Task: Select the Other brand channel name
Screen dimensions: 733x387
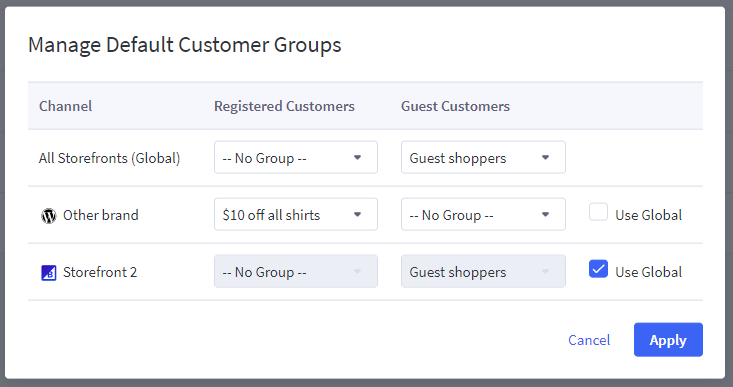Action: click(101, 215)
